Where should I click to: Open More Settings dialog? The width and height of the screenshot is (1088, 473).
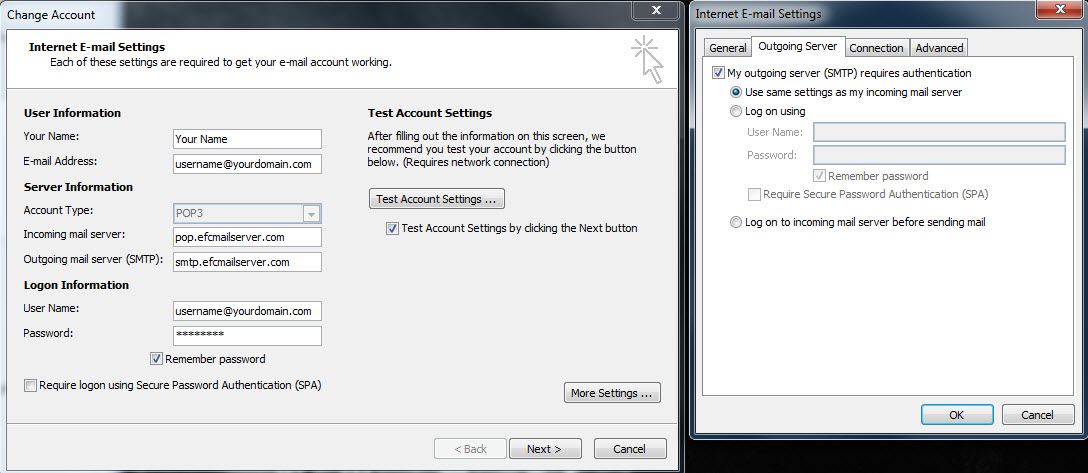click(x=612, y=393)
